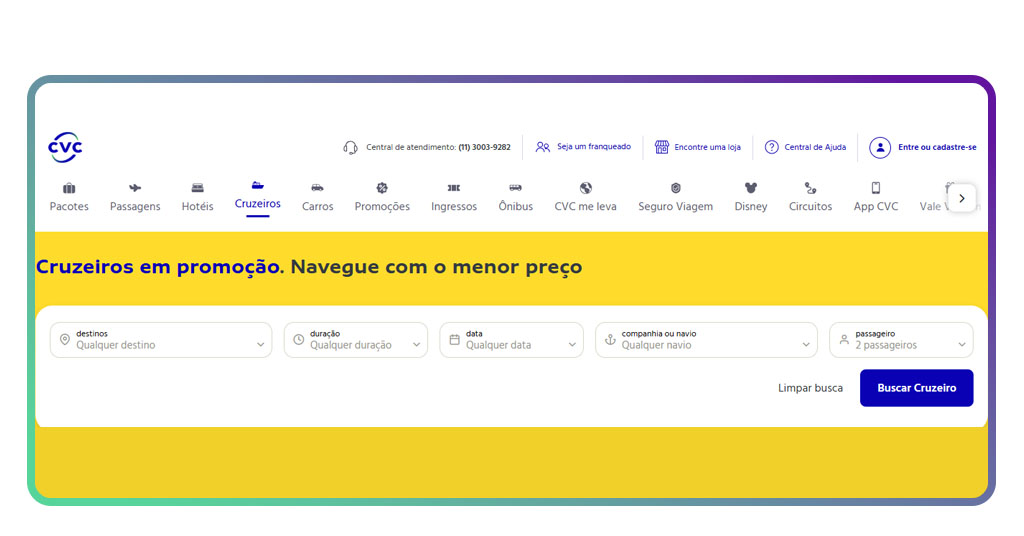
Task: Select the Qualquer data field
Action: 511,339
